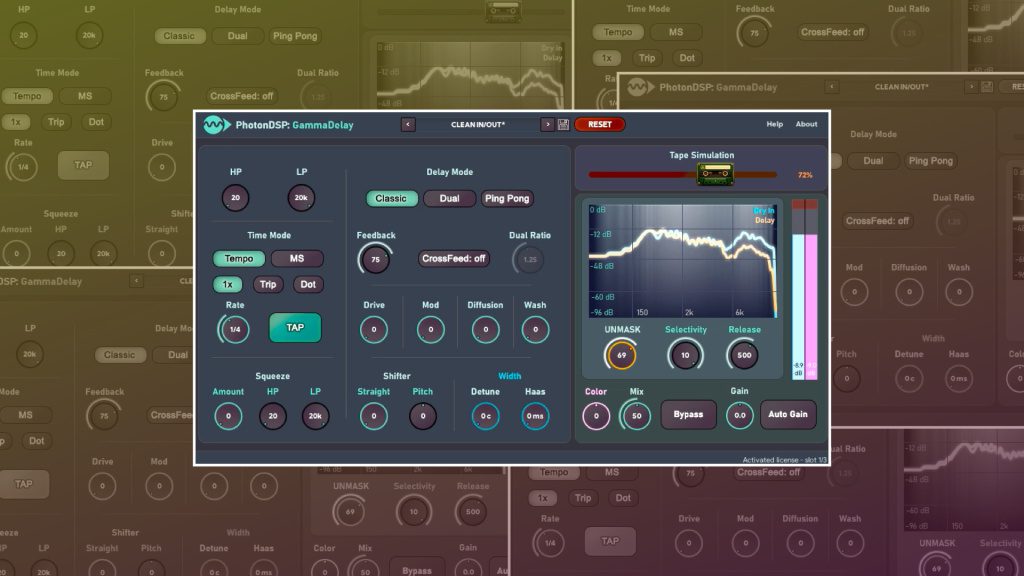Viewport: 1024px width, 576px height.
Task: Toggle the CrossFeed: off button
Action: coord(454,259)
